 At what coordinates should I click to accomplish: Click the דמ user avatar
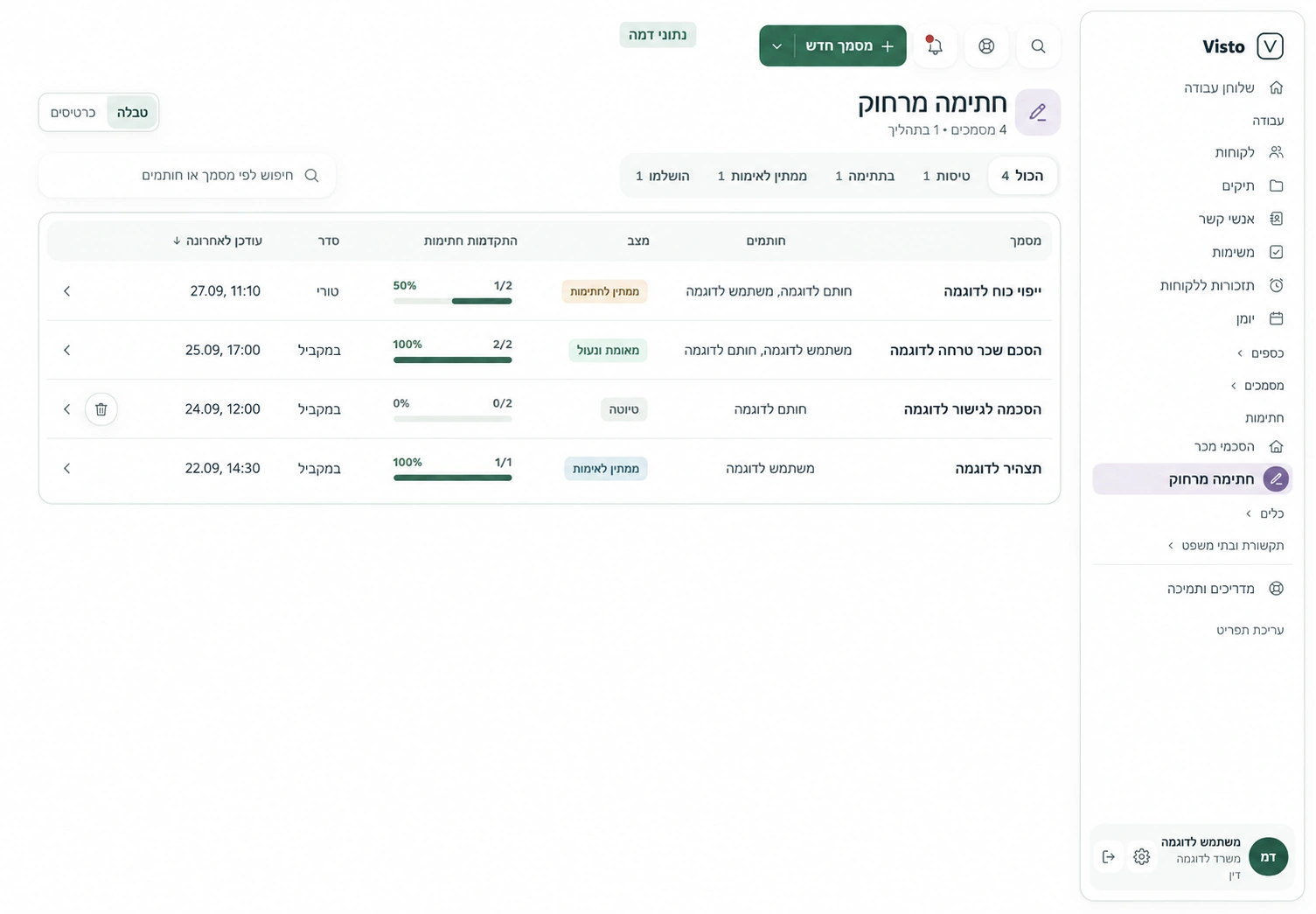click(1268, 857)
